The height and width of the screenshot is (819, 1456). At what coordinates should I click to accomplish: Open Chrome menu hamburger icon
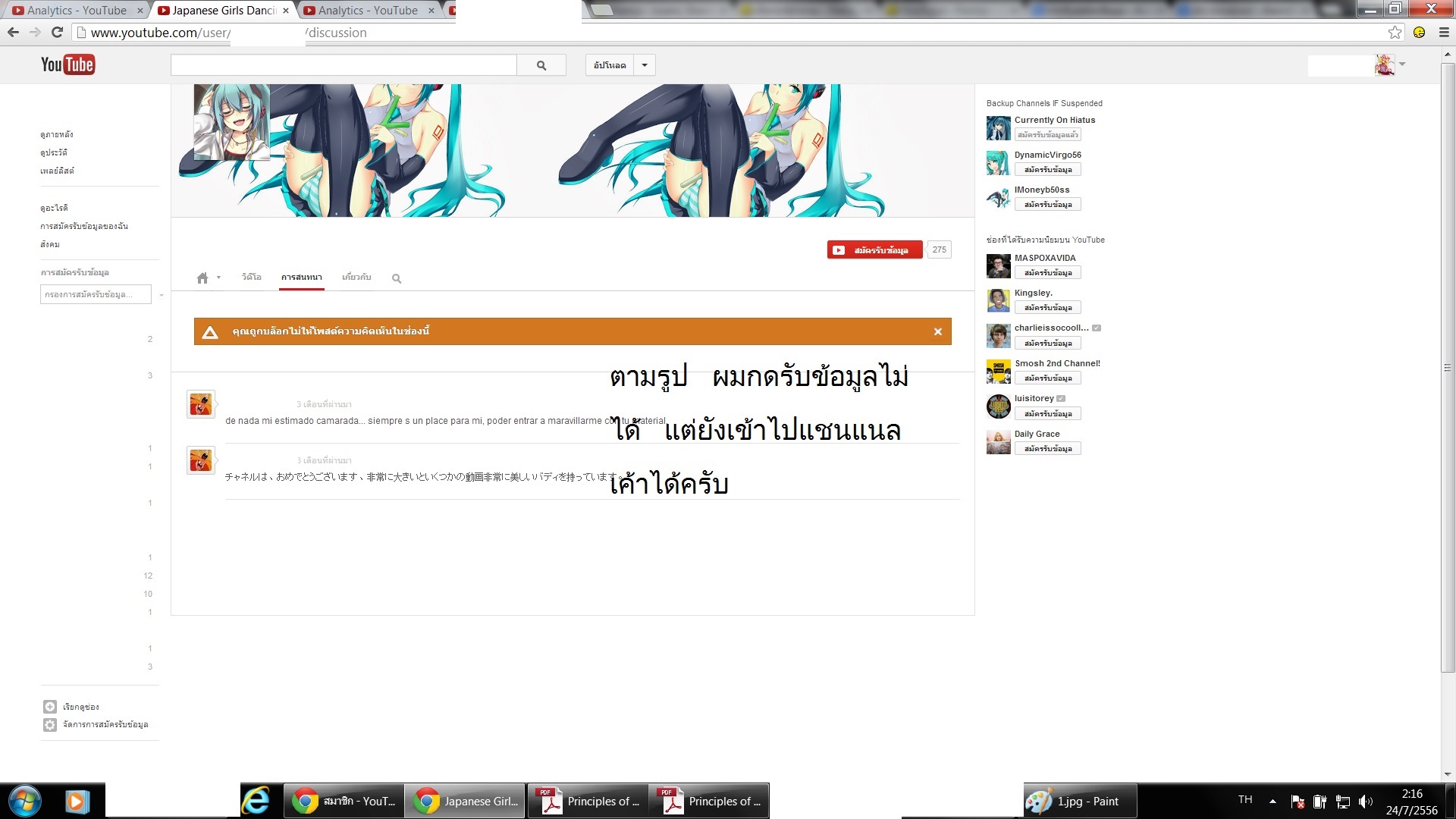[x=1443, y=33]
